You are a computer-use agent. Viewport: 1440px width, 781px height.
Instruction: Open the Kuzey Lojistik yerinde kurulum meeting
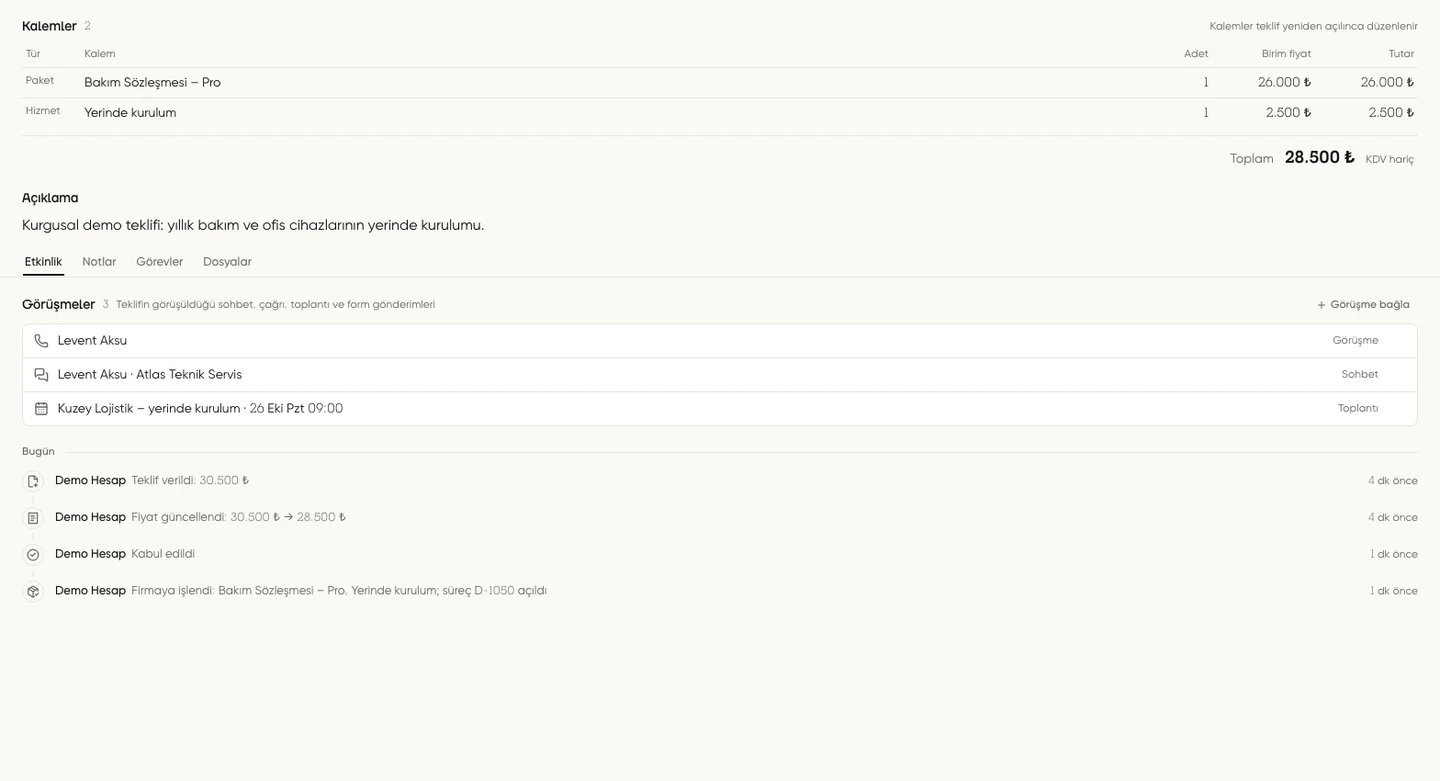(720, 409)
